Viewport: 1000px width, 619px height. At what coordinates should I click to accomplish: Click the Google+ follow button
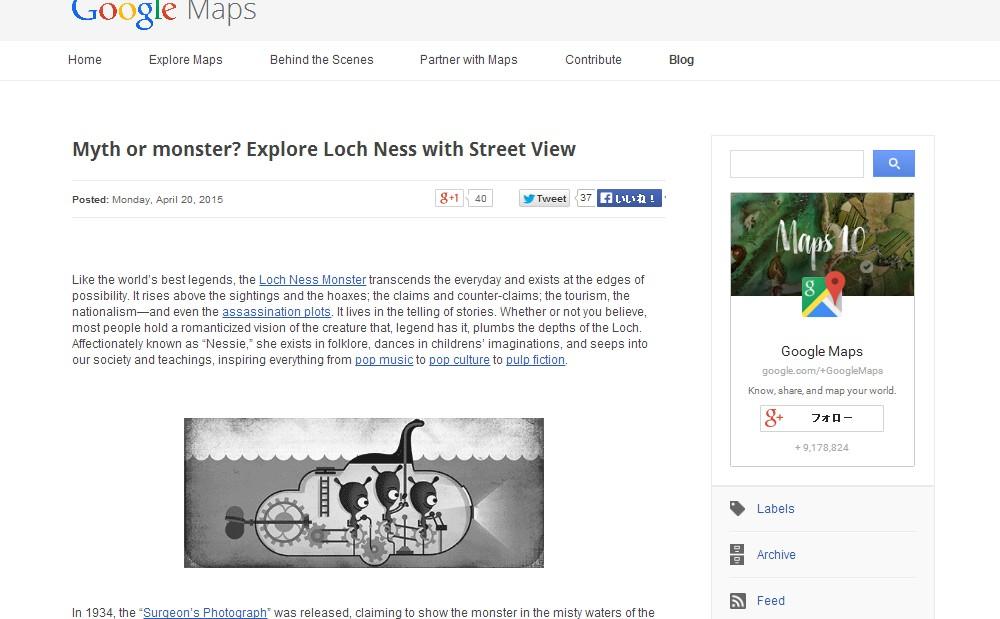(822, 418)
